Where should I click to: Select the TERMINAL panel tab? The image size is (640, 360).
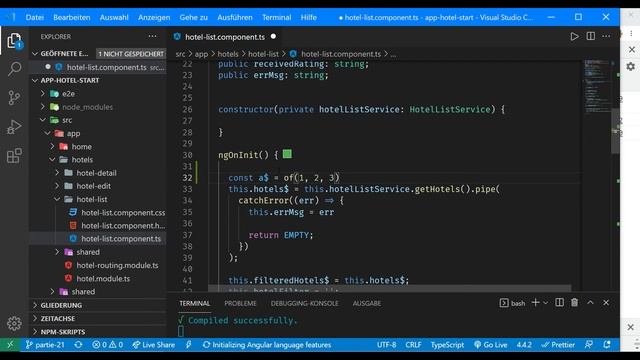point(194,303)
